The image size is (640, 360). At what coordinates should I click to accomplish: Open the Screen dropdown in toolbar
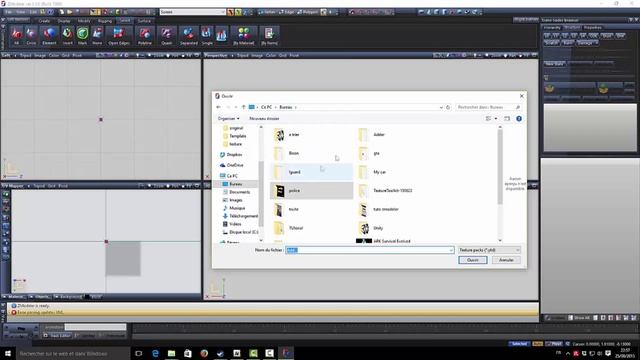193,12
